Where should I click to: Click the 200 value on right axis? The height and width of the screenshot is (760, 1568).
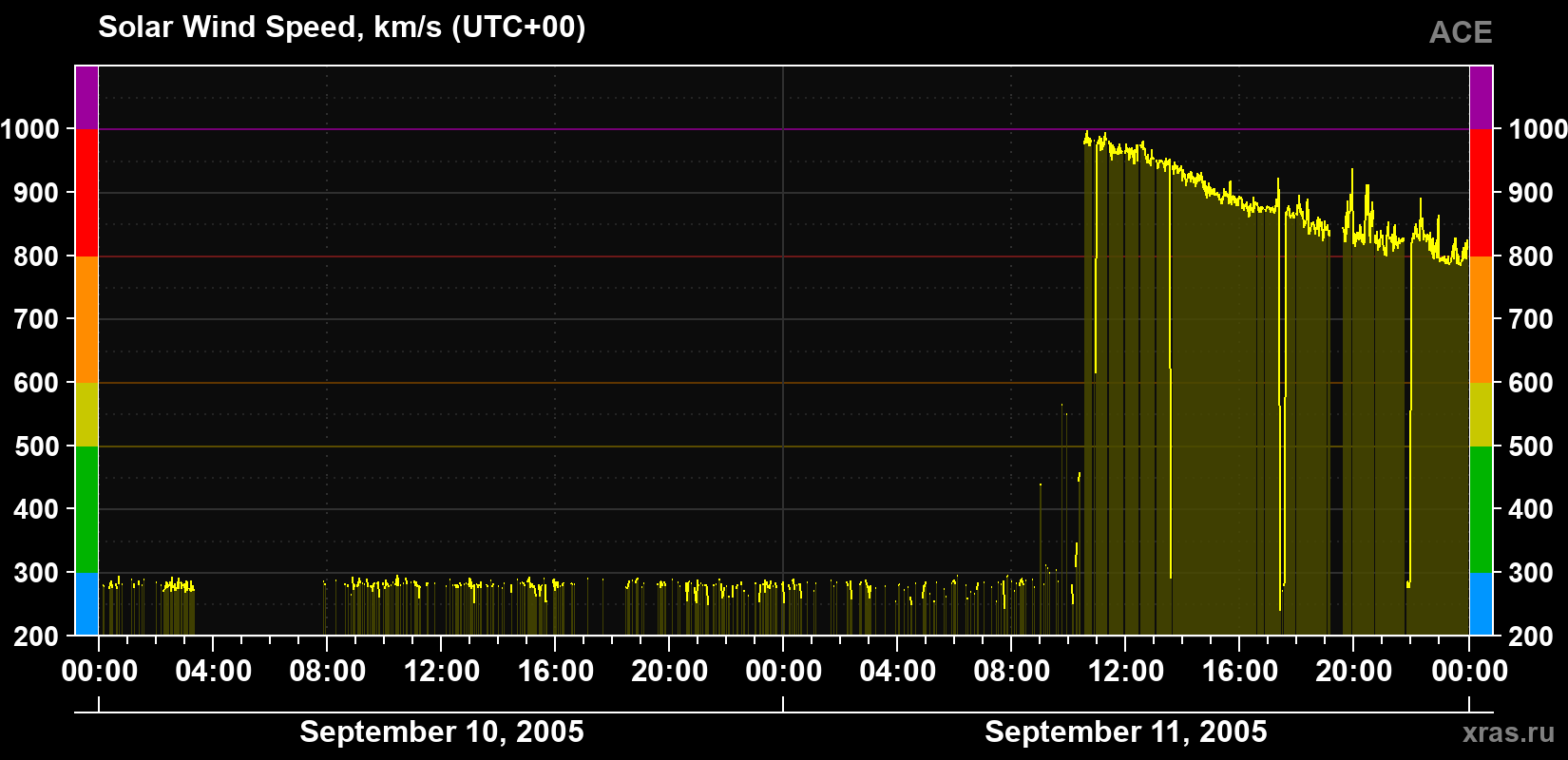pyautogui.click(x=1532, y=636)
